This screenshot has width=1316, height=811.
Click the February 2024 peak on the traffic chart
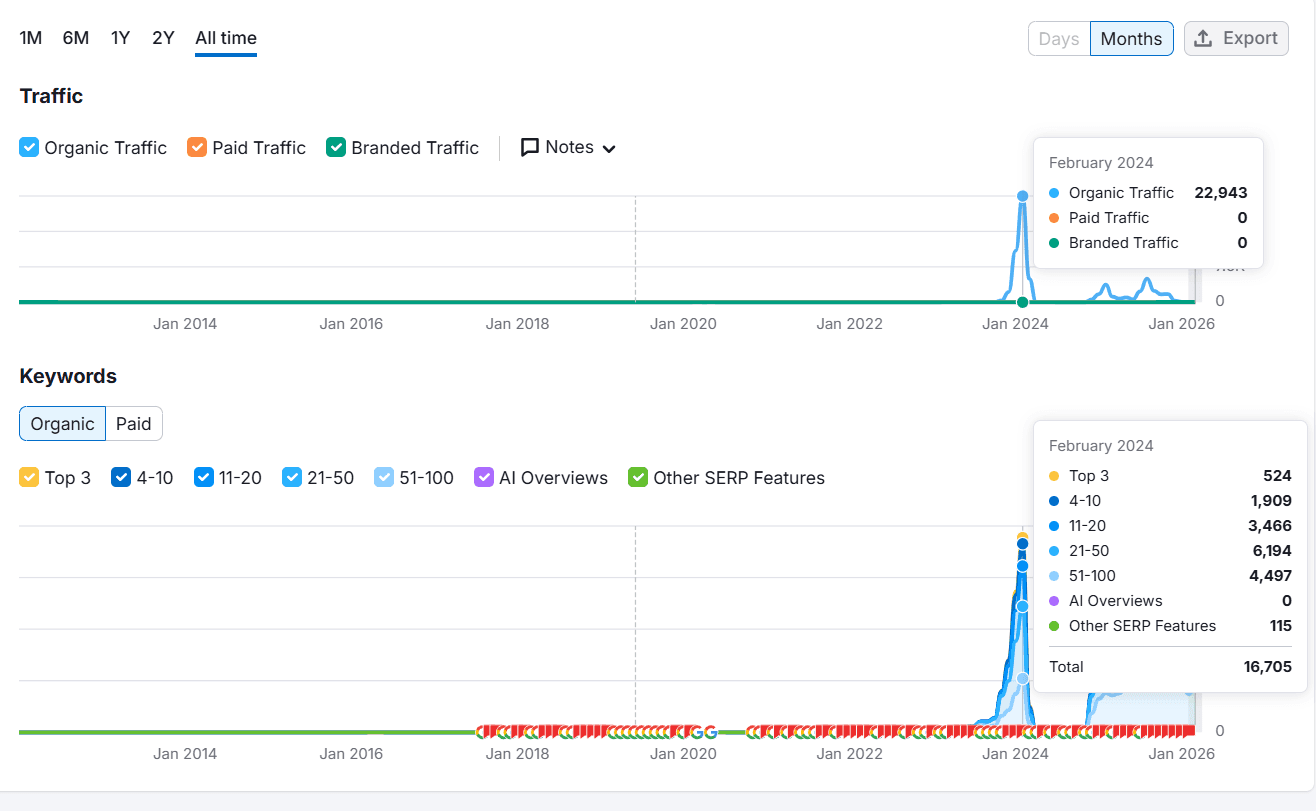pos(1022,196)
